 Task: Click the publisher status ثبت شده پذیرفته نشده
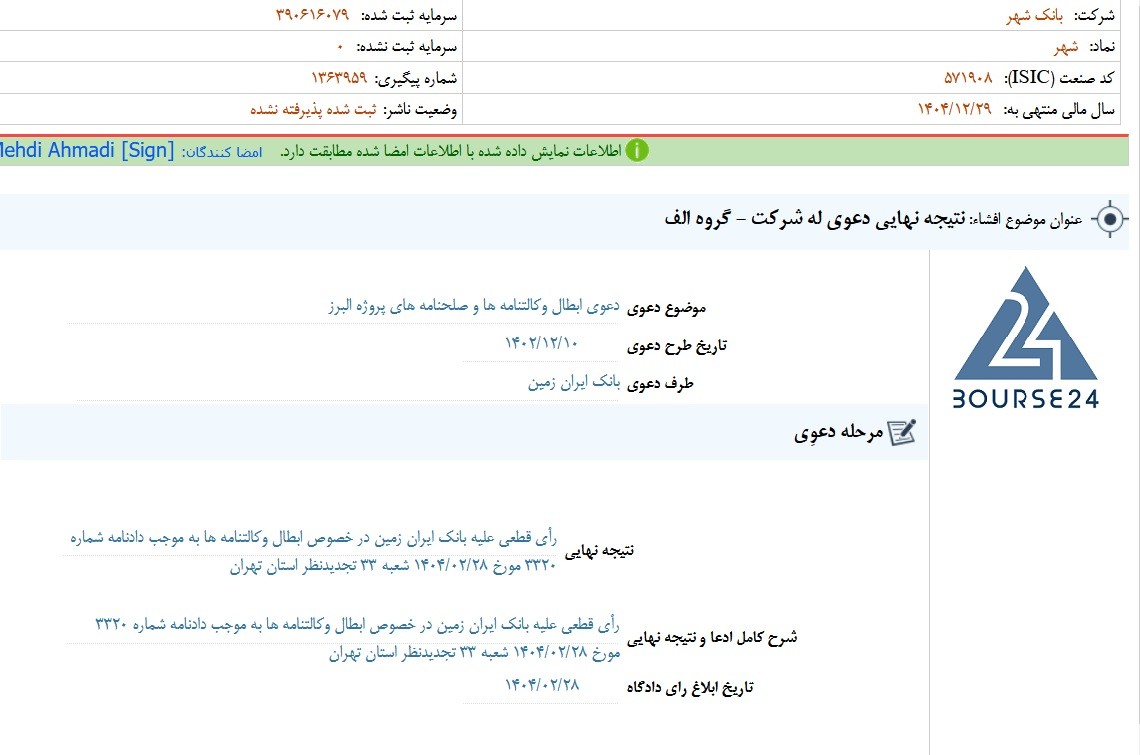pos(313,109)
